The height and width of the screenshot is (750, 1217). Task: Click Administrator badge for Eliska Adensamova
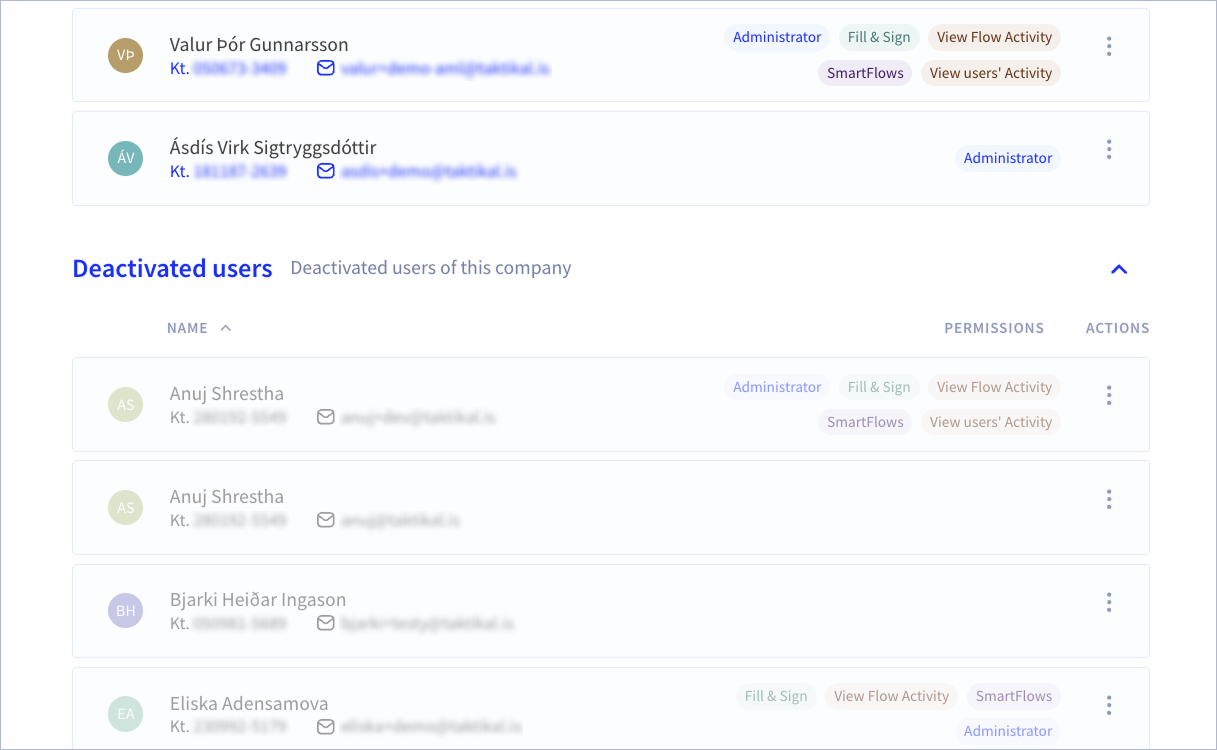click(x=1008, y=731)
